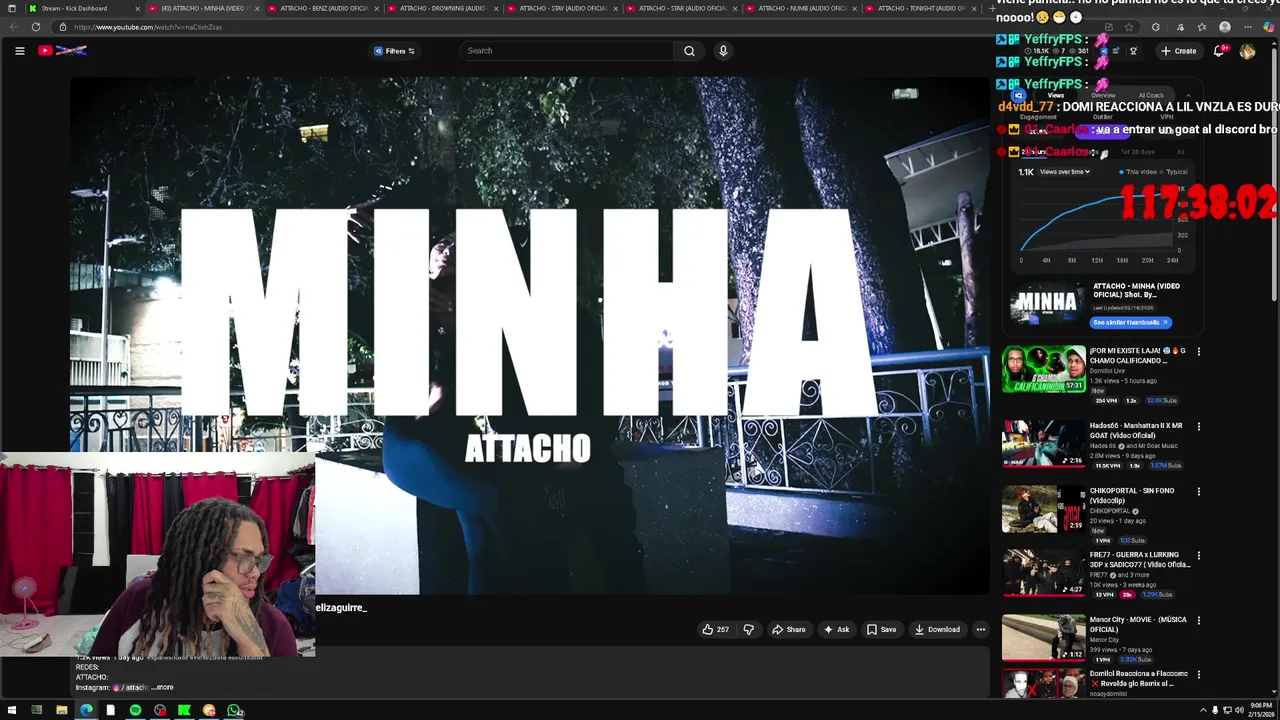Open the browser profile icon
This screenshot has width=1280, height=720.
(1225, 27)
